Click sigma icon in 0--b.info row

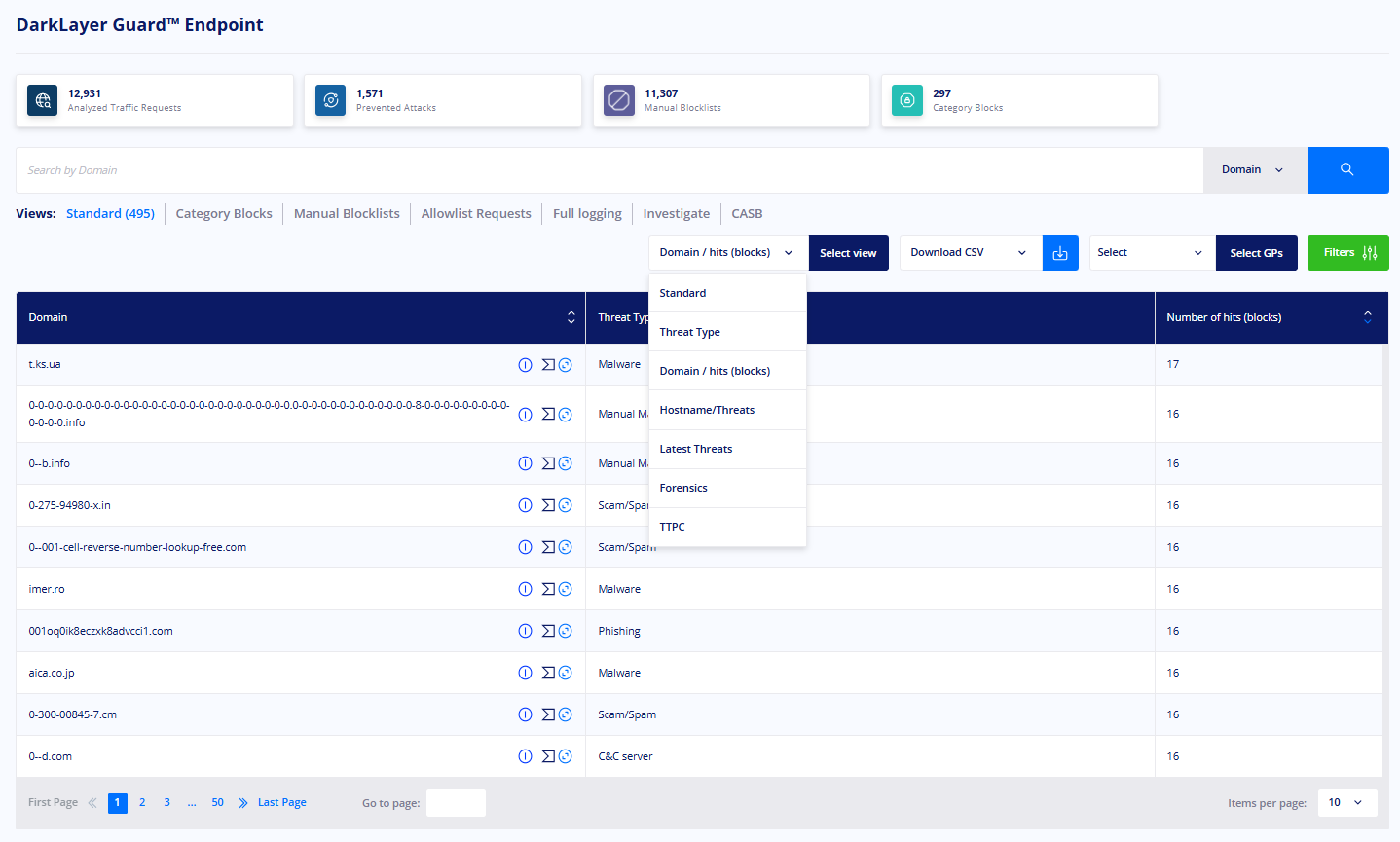tap(548, 463)
